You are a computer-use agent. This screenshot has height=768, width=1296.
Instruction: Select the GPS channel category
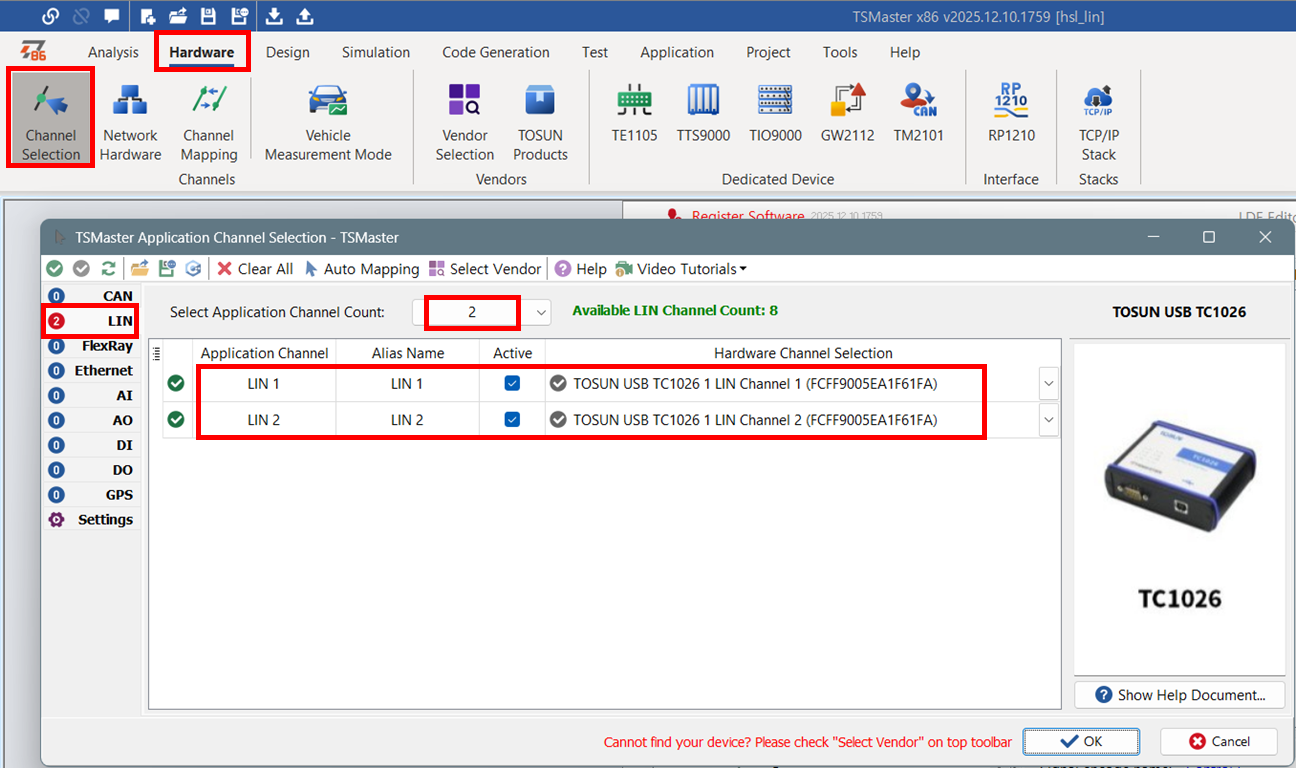tap(91, 495)
